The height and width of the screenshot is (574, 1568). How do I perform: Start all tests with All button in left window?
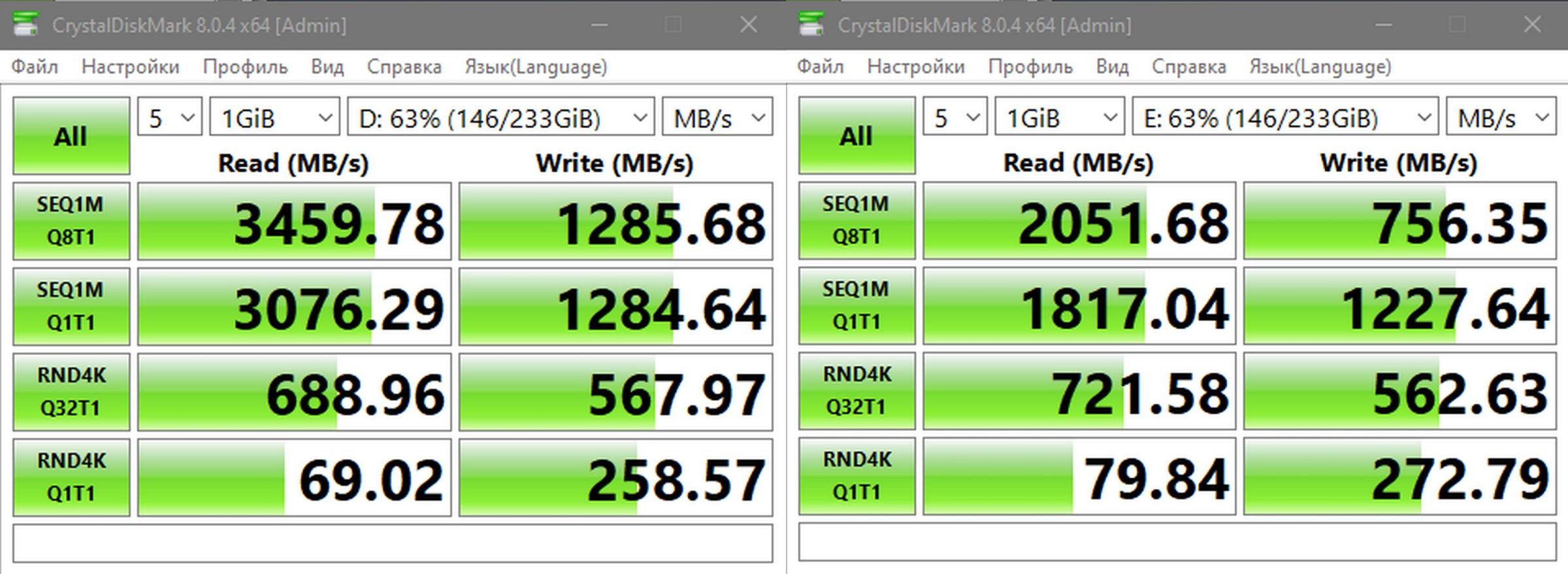71,136
